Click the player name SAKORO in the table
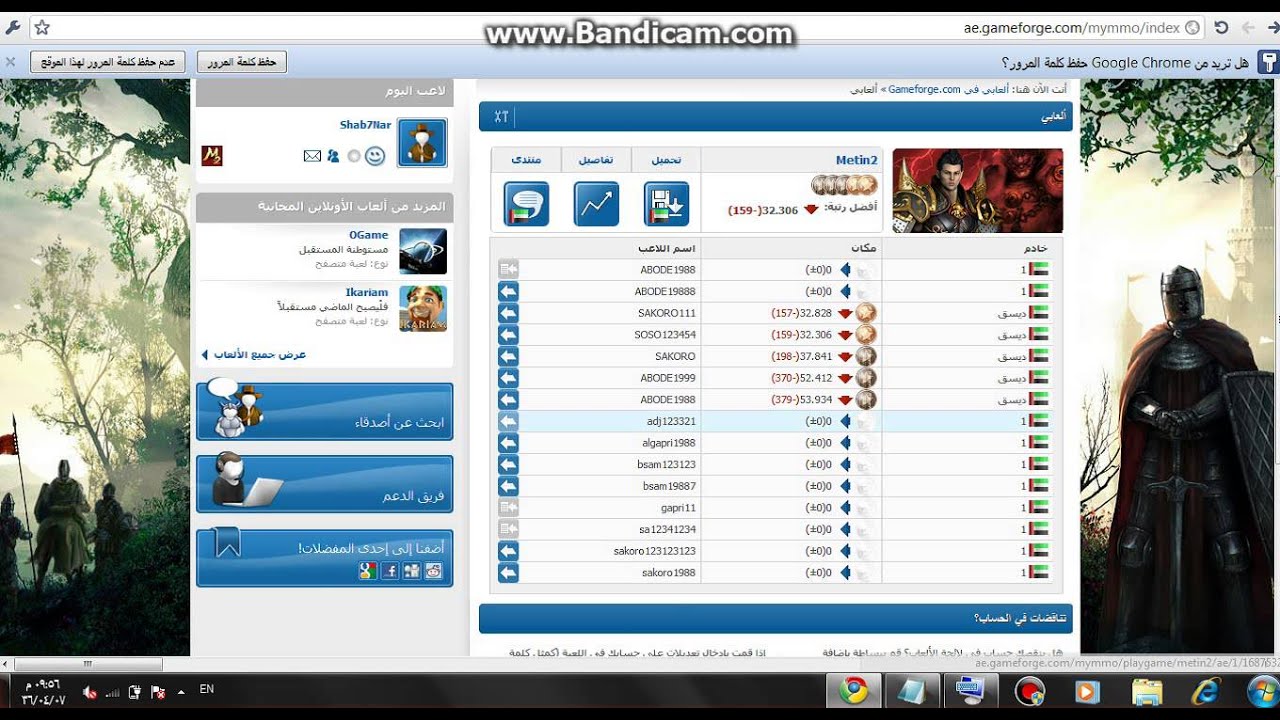Viewport: 1280px width, 720px height. [x=675, y=356]
